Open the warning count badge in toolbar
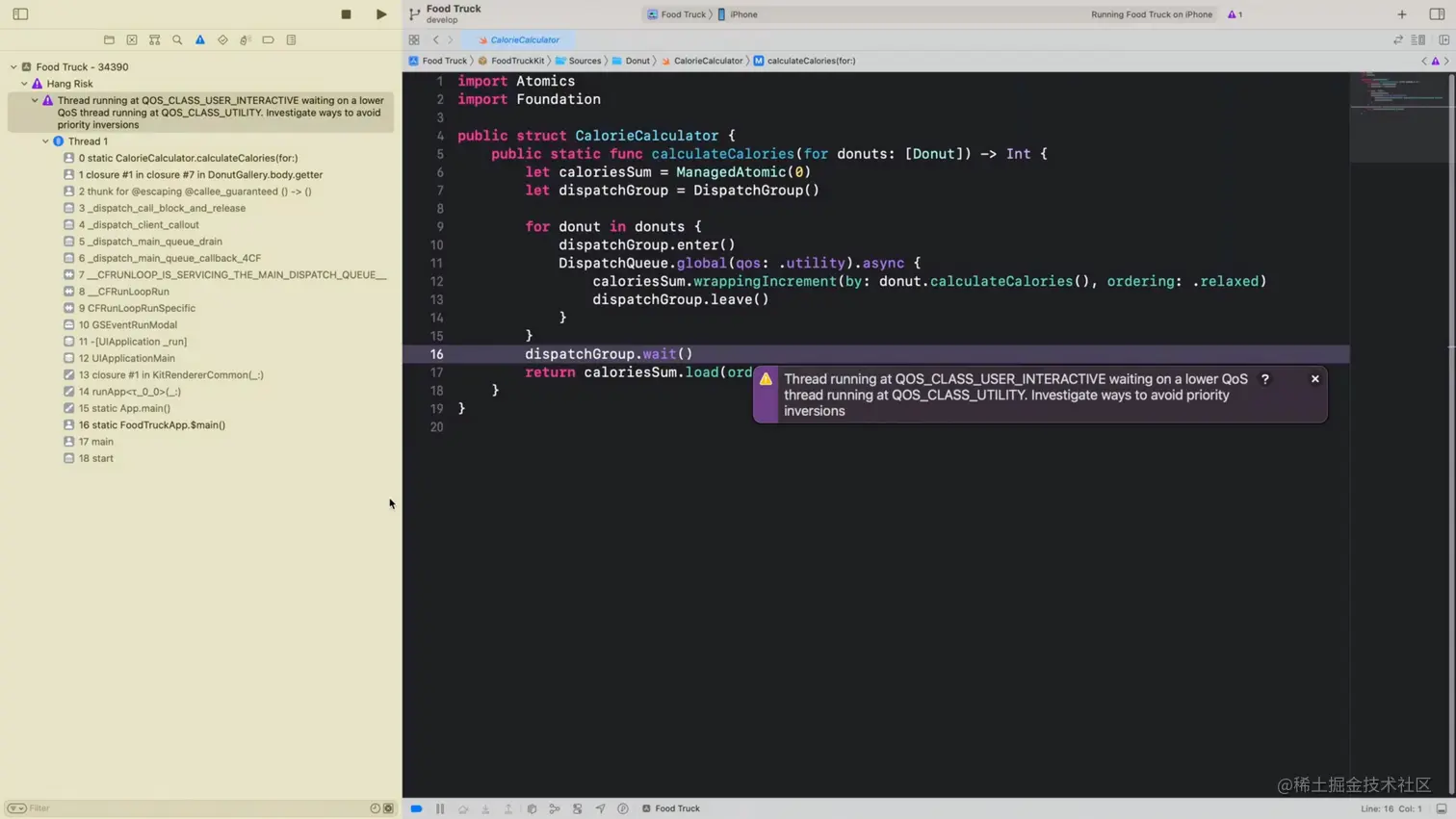Viewport: 1456px width, 819px height. [1235, 14]
